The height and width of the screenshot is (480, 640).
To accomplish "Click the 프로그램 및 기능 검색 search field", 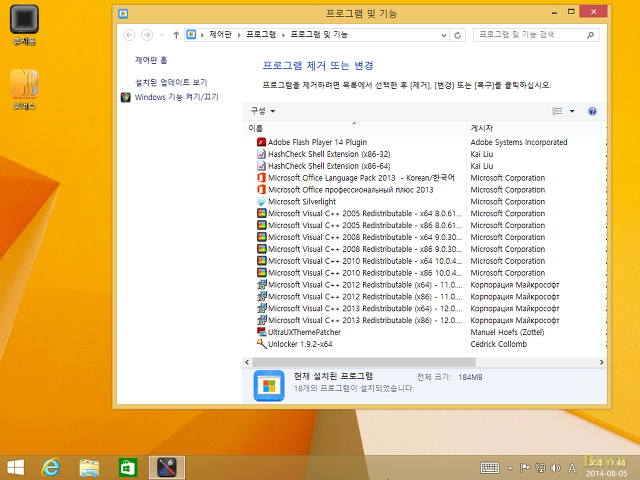I will click(x=536, y=35).
